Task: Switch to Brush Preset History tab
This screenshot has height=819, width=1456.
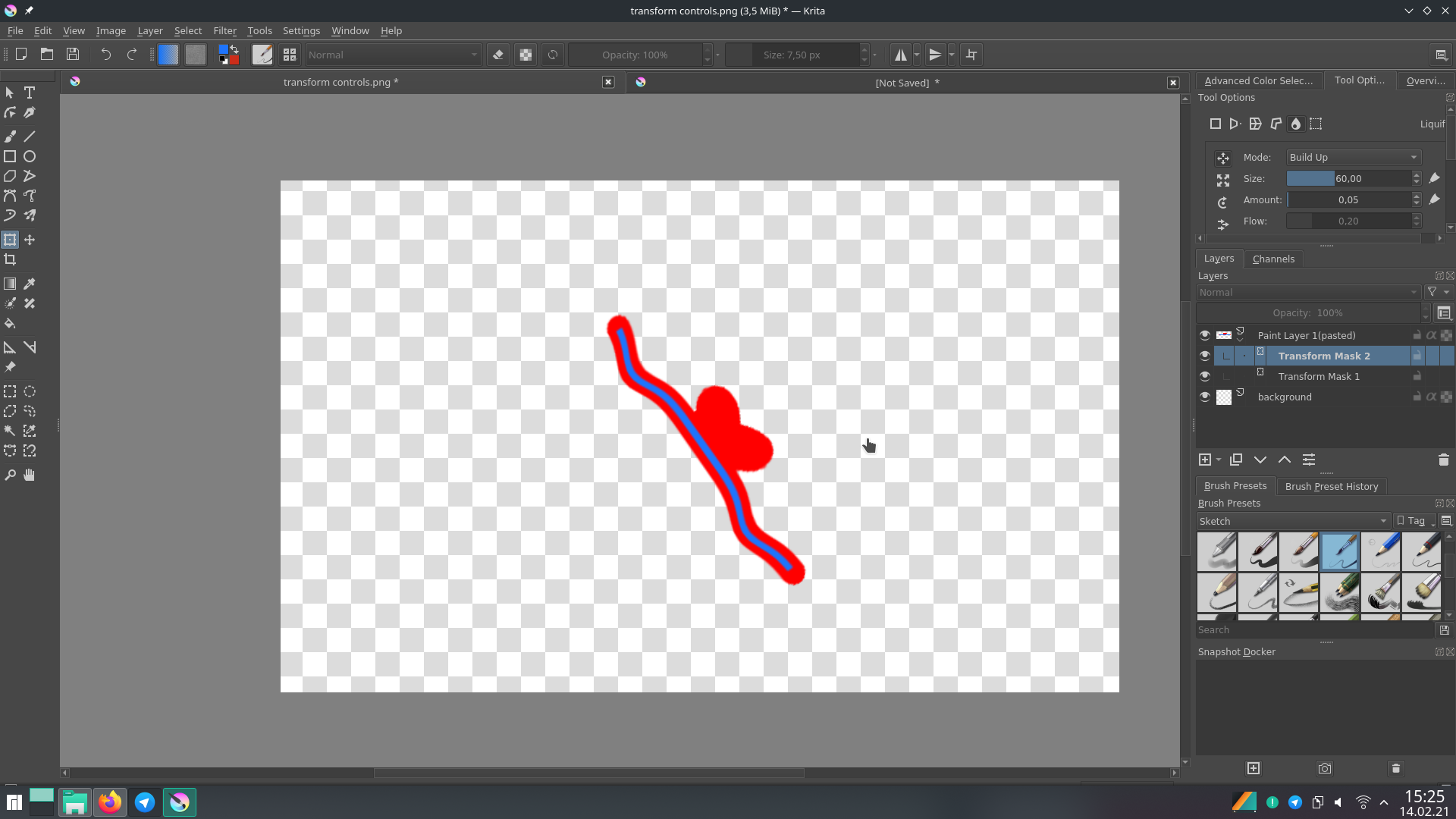Action: pyautogui.click(x=1331, y=486)
